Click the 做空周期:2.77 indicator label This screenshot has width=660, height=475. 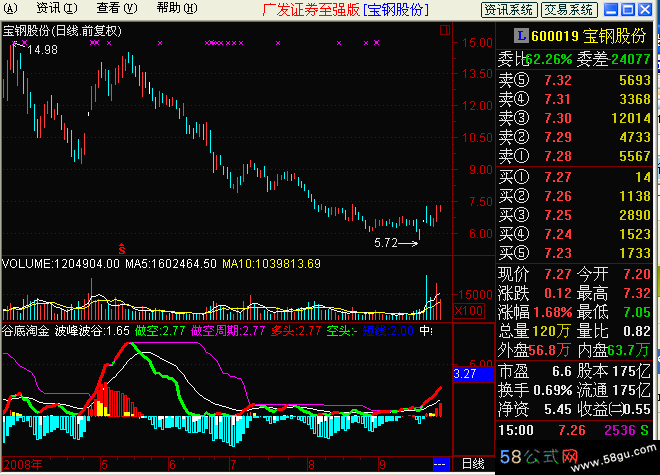pos(228,331)
